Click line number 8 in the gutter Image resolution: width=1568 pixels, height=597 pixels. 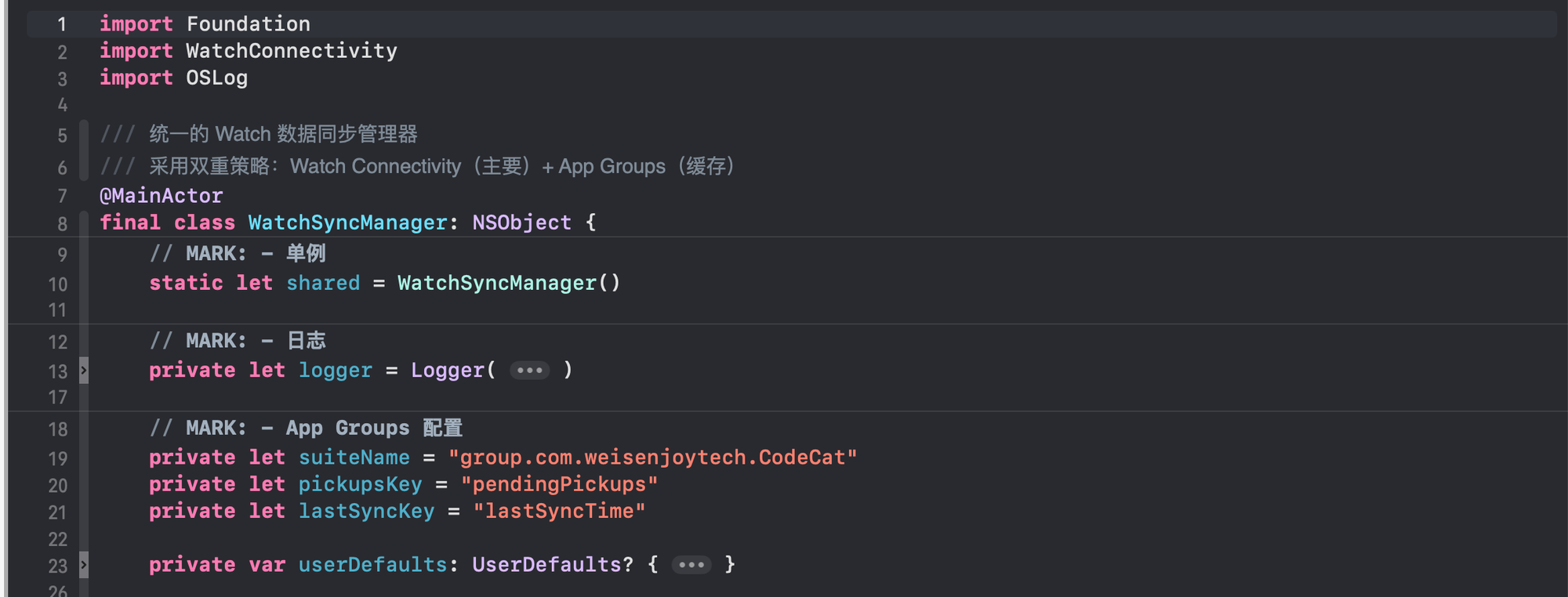pyautogui.click(x=62, y=224)
